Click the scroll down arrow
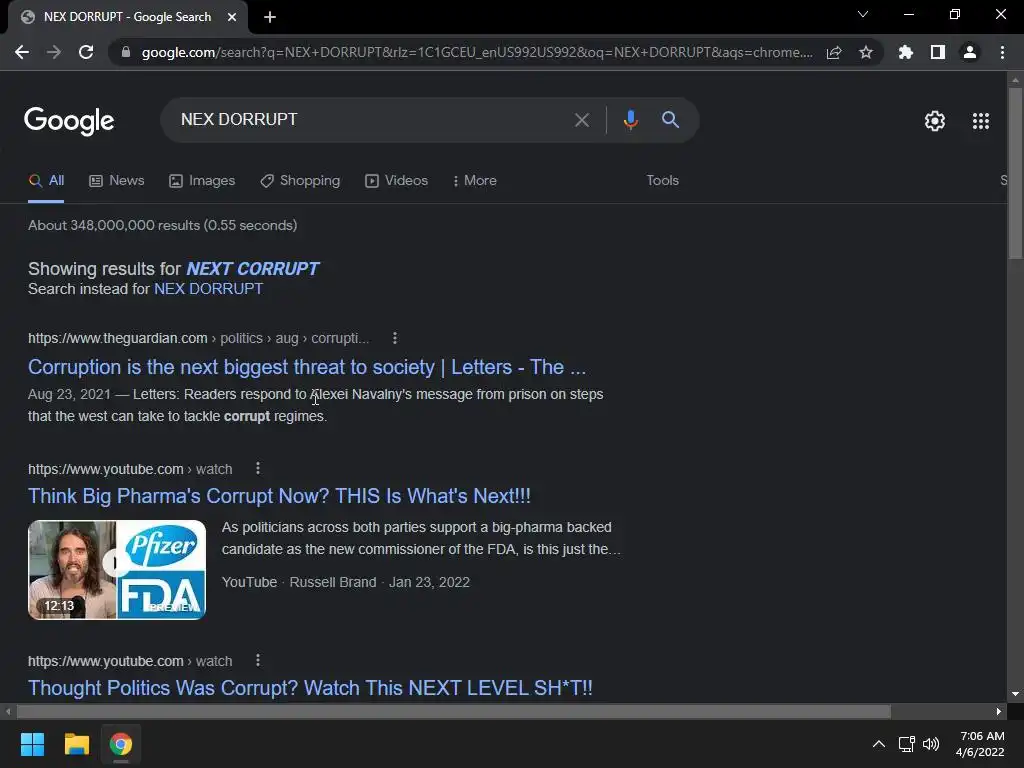Image resolution: width=1024 pixels, height=768 pixels. [1015, 694]
